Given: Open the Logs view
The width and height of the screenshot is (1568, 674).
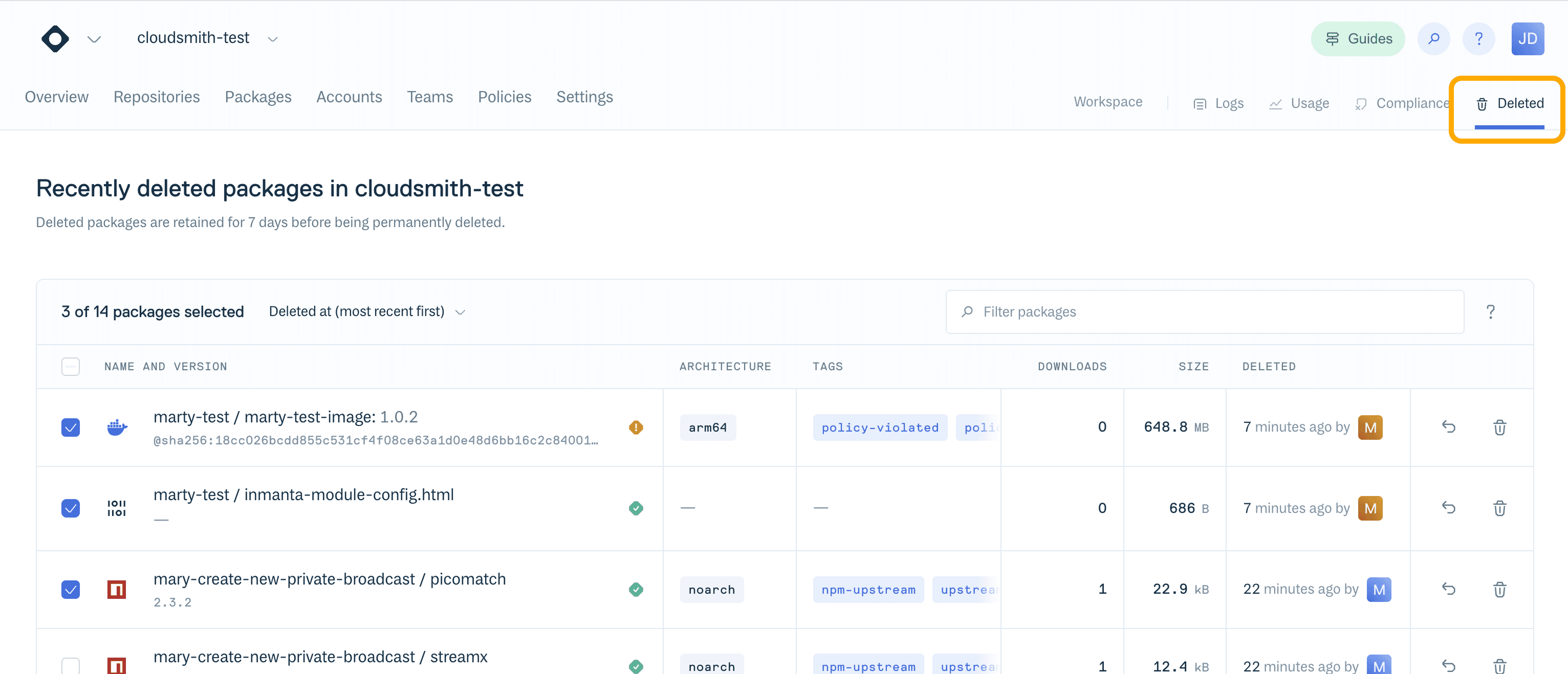Looking at the screenshot, I should tap(1218, 103).
